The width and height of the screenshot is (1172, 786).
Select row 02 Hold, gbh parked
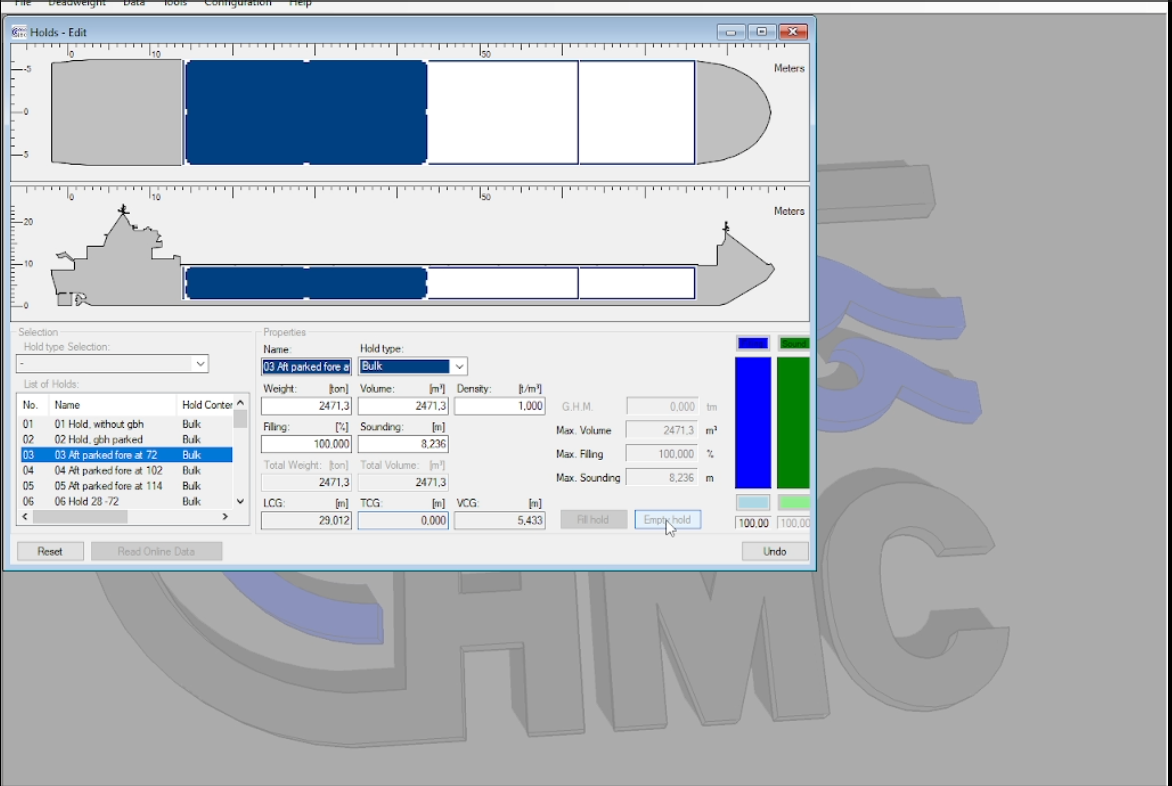(126, 439)
